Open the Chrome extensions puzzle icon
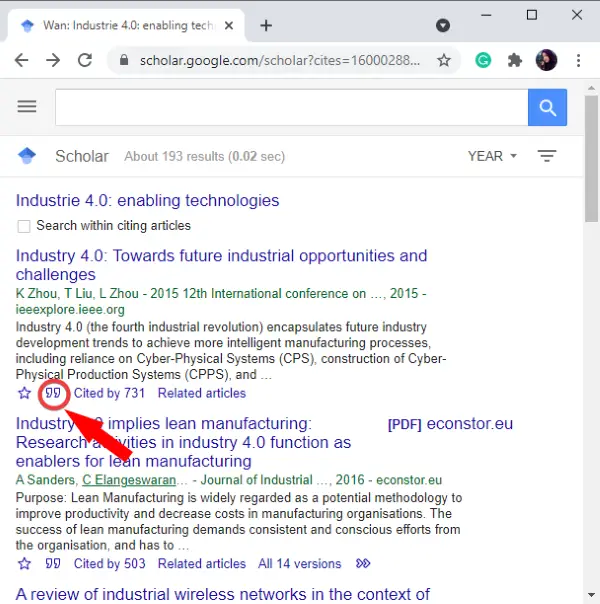 (x=515, y=60)
